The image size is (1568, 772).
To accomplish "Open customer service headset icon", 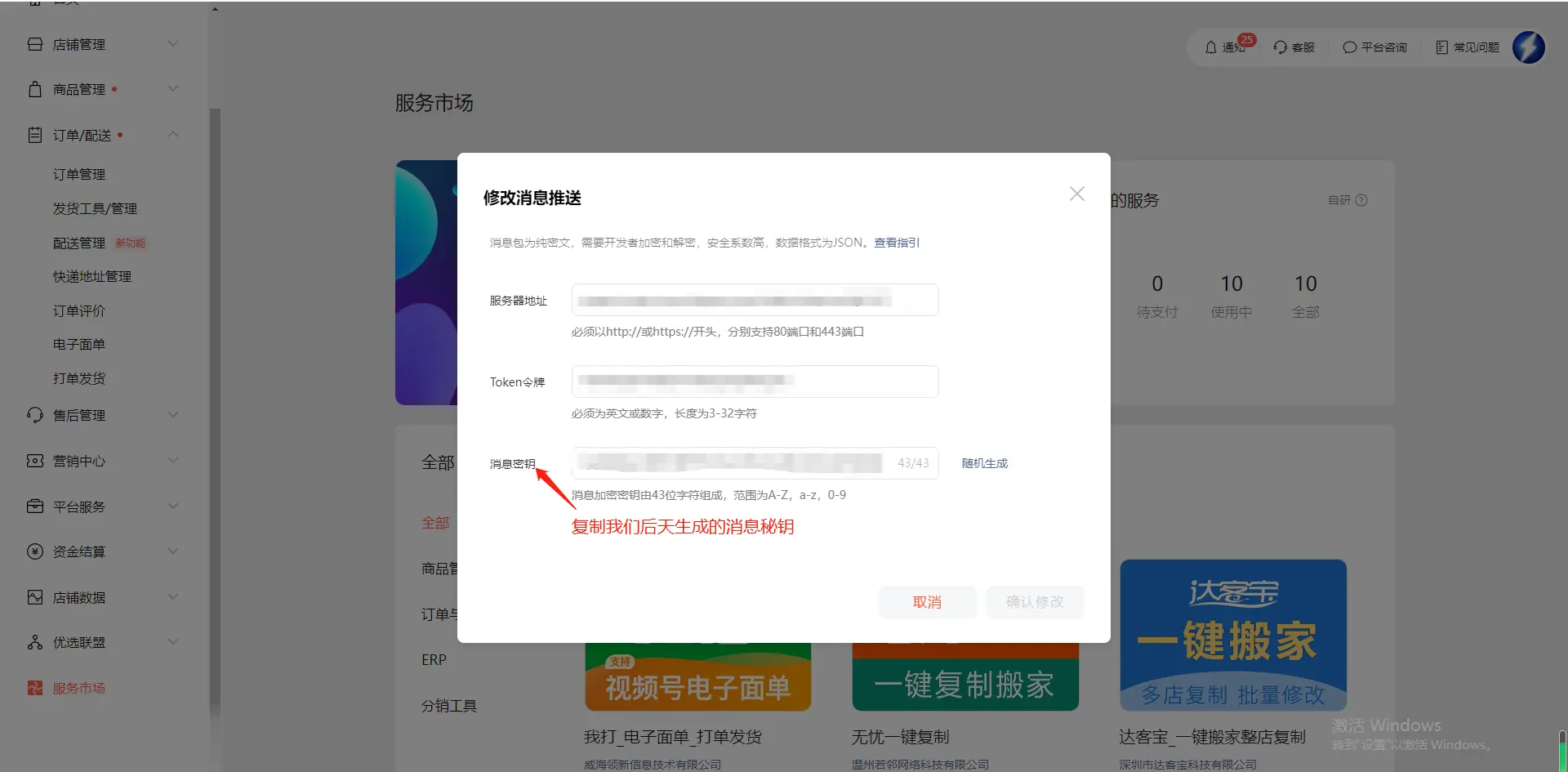I will coord(1280,47).
